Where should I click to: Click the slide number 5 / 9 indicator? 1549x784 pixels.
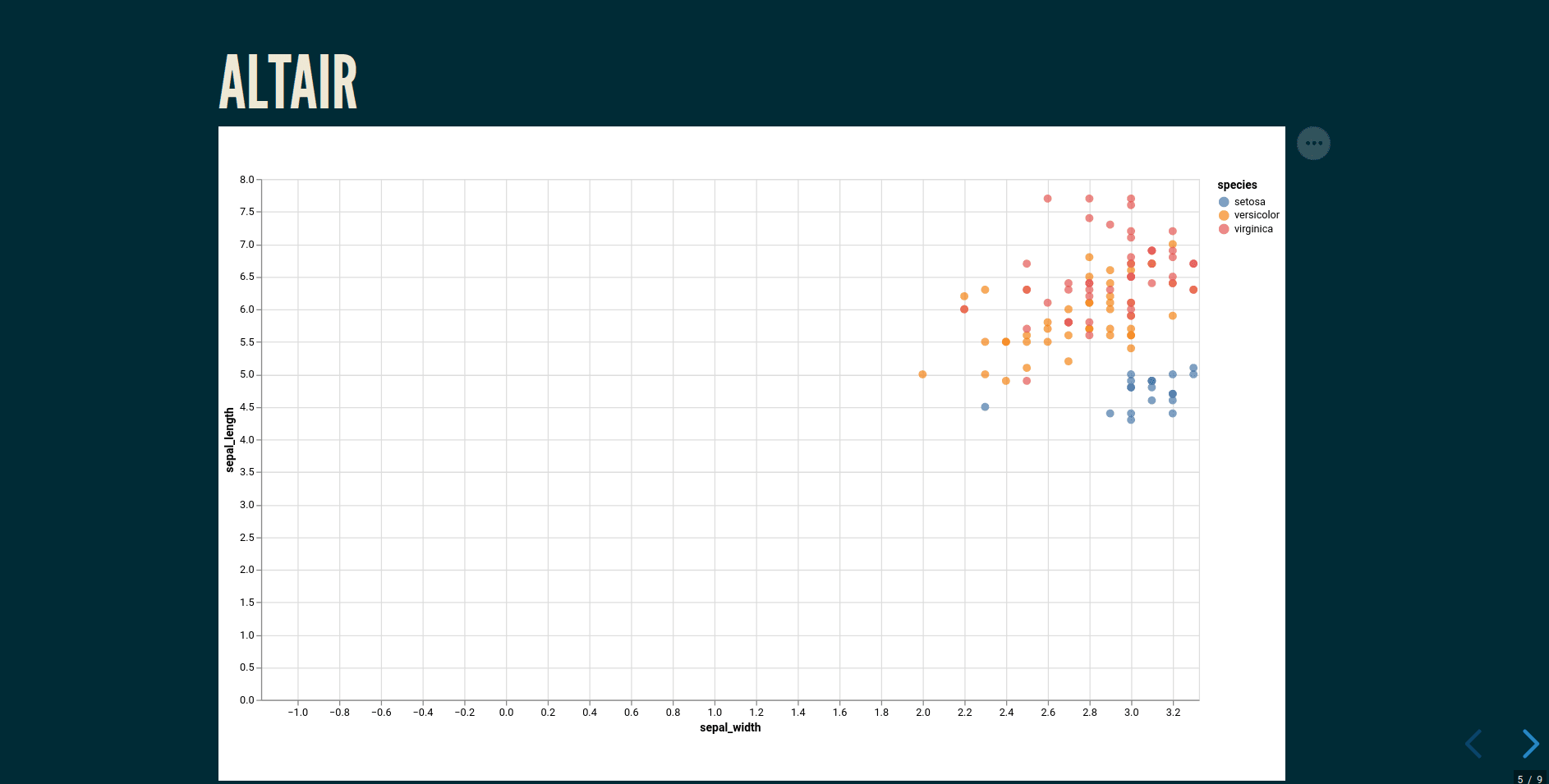coord(1530,779)
